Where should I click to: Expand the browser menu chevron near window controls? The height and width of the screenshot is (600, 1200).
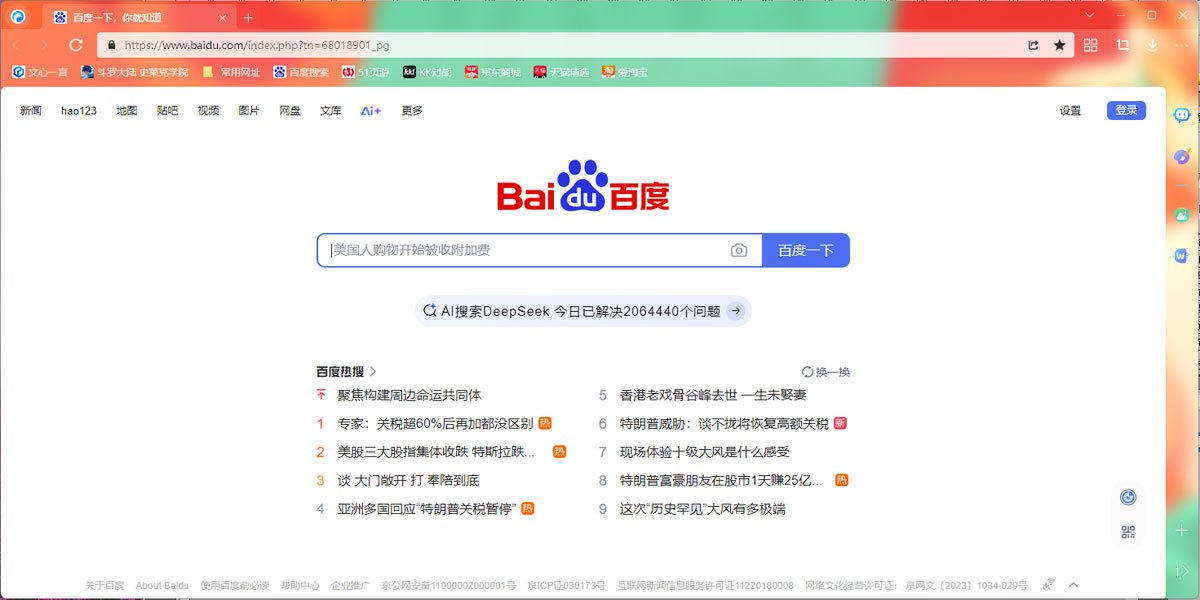1088,16
